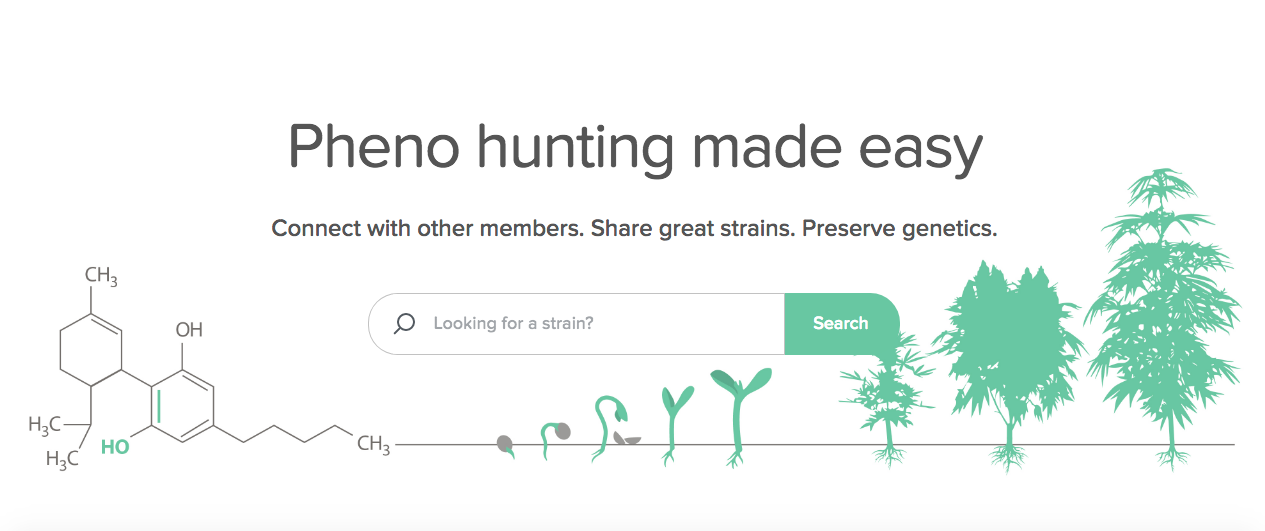Click the CH3 label atop the molecule

pos(101,275)
